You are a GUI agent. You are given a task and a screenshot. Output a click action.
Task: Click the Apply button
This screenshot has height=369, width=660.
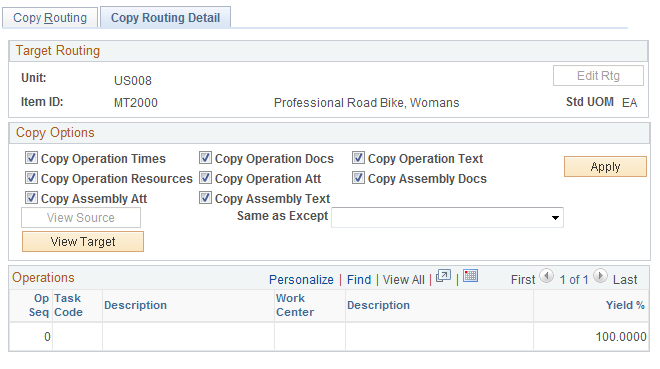pos(605,167)
